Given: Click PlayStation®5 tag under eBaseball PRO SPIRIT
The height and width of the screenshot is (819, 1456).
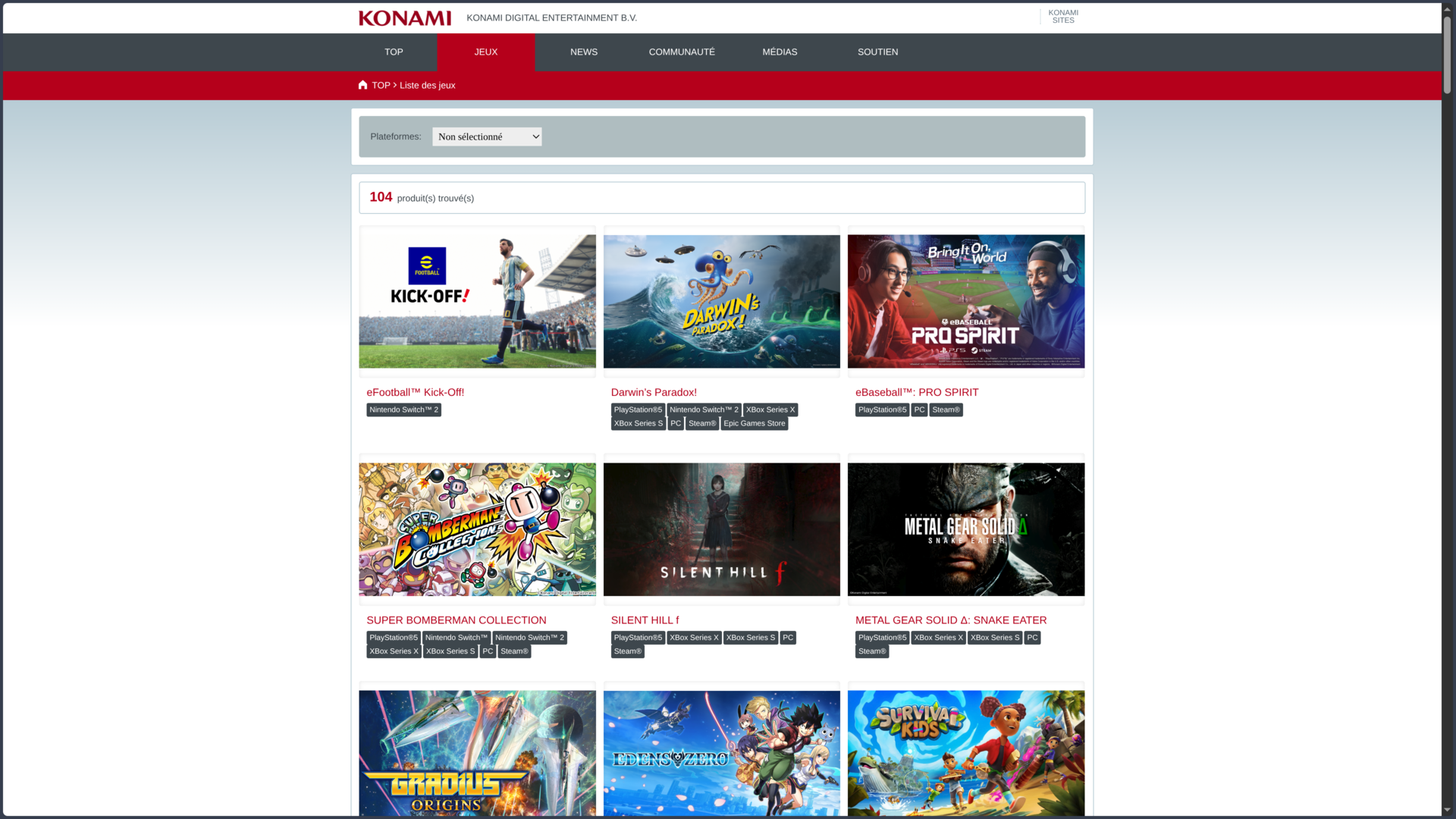Looking at the screenshot, I should [882, 409].
